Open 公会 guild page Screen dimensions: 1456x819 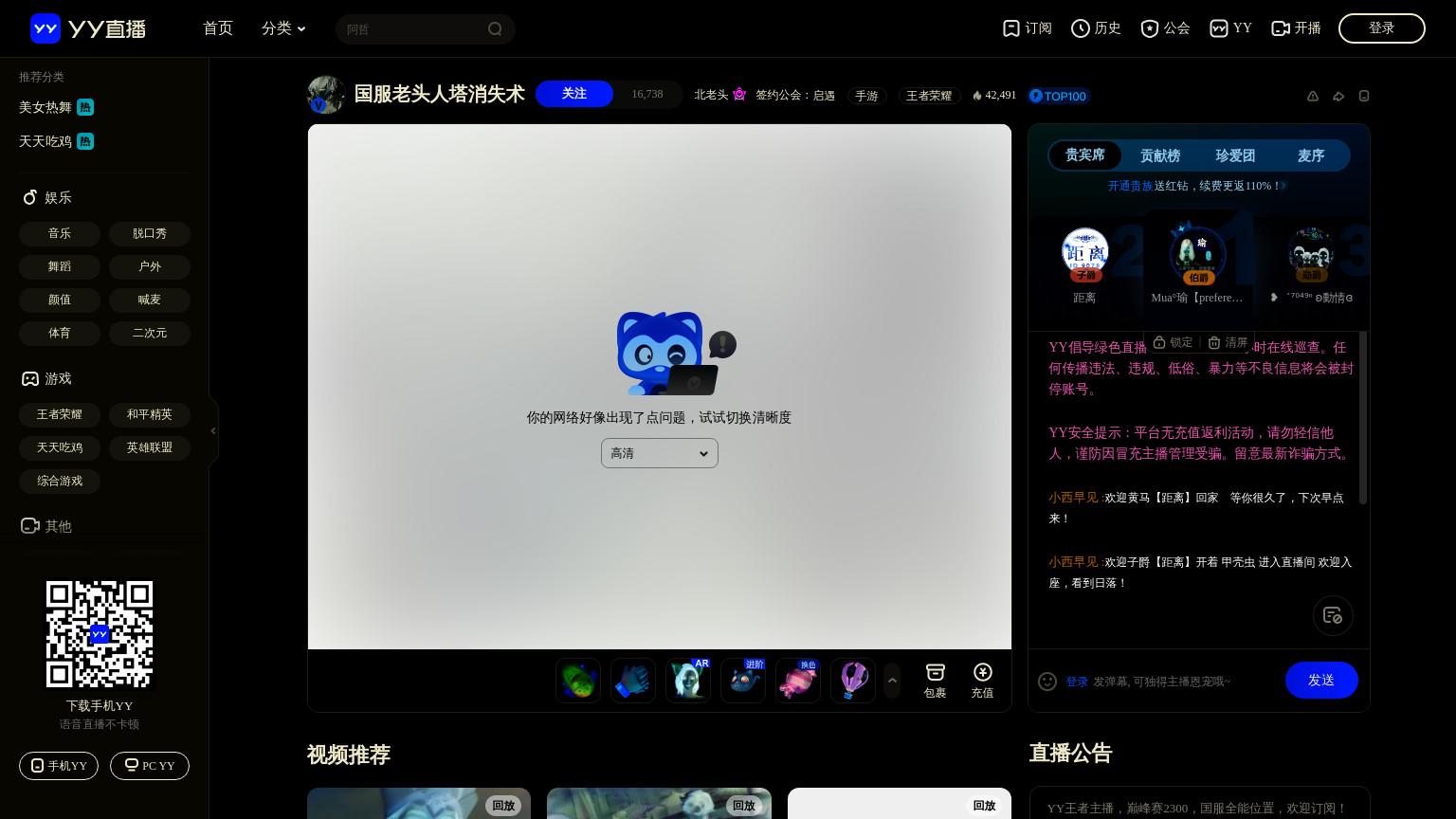point(1165,28)
